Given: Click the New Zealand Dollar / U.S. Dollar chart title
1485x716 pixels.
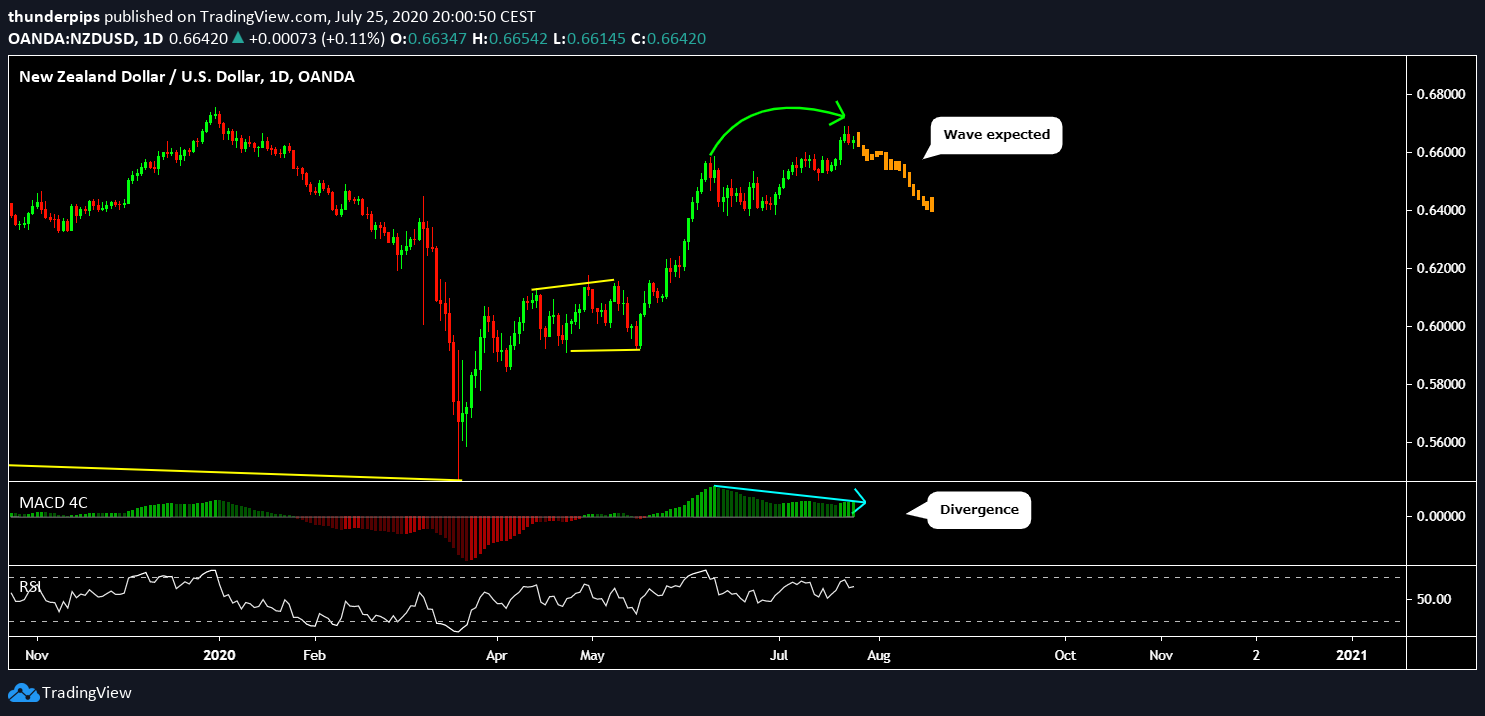Looking at the screenshot, I should [187, 76].
